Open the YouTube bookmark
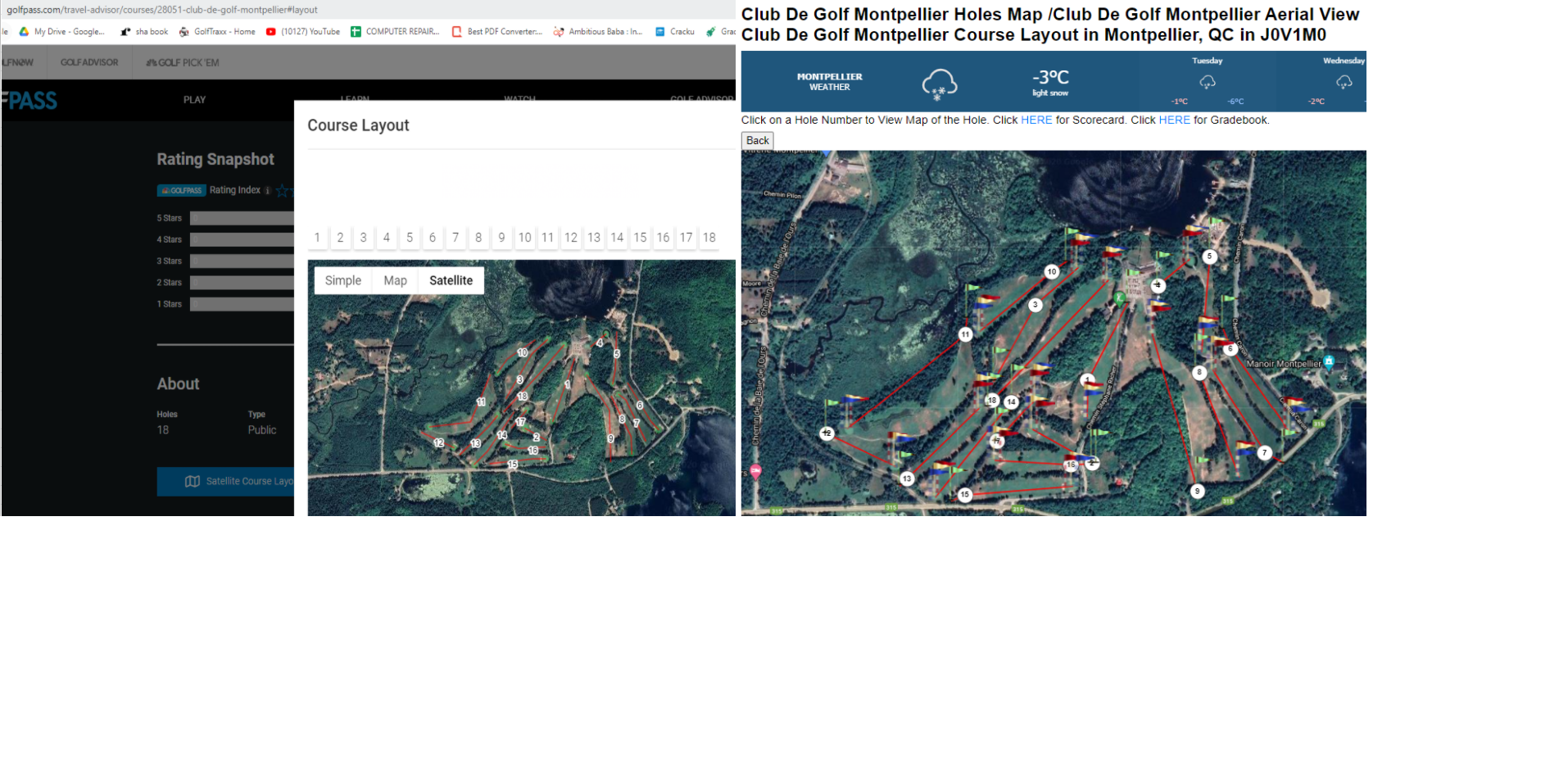 [x=303, y=32]
